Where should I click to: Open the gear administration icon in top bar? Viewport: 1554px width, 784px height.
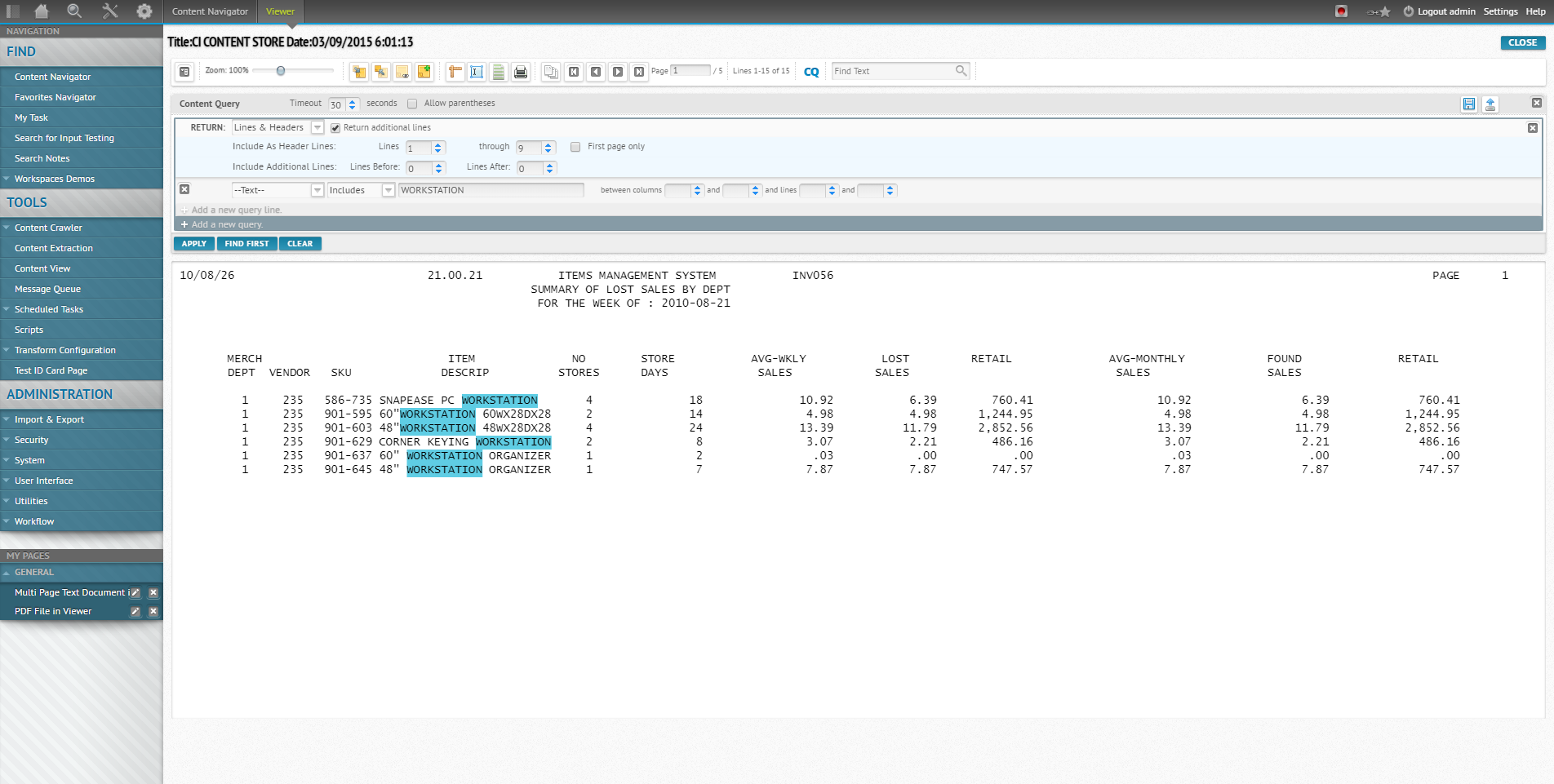(144, 11)
